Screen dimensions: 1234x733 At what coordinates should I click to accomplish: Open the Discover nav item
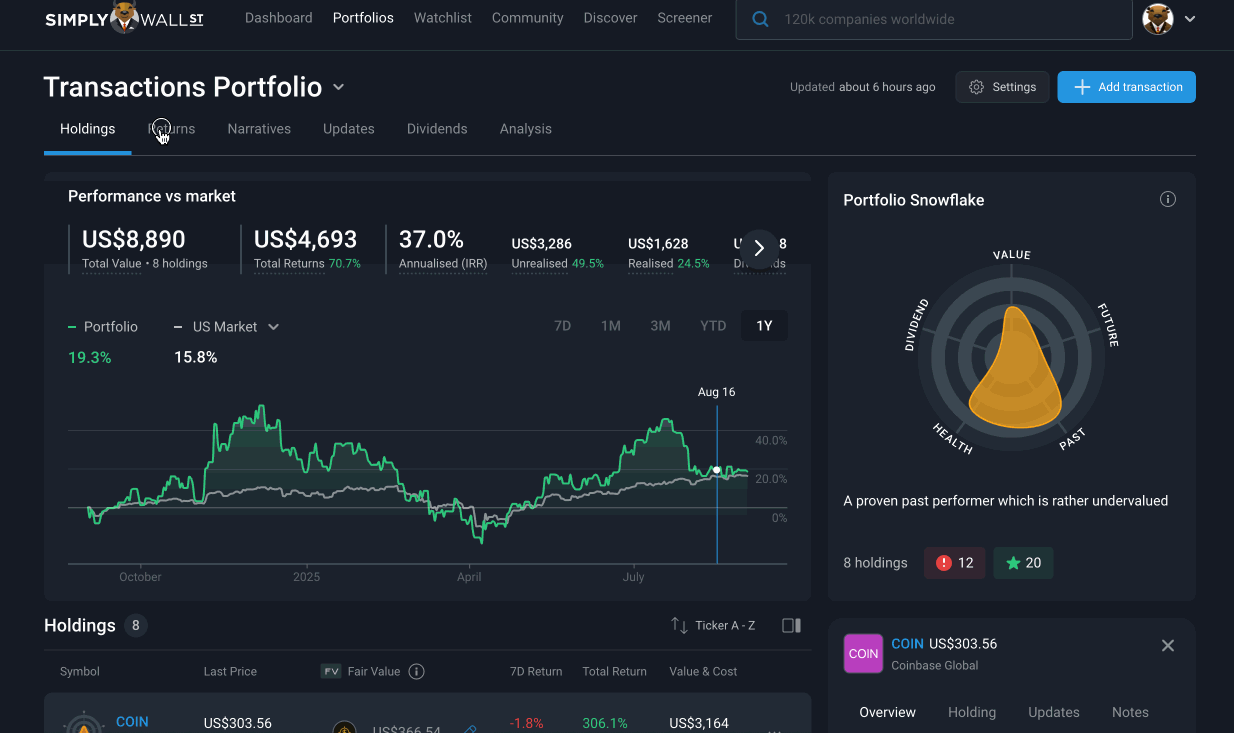coord(610,18)
